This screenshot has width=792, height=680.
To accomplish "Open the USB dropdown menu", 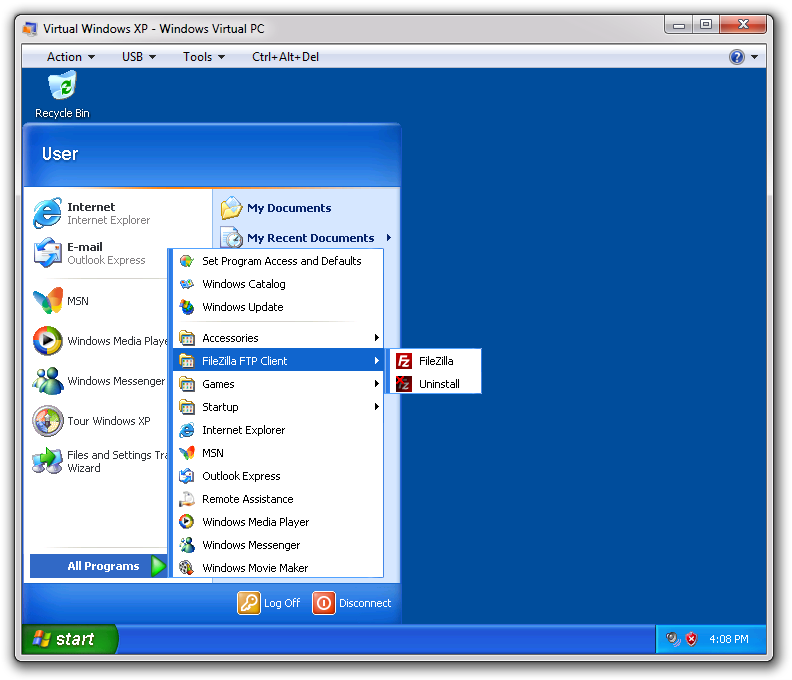I will tap(139, 57).
